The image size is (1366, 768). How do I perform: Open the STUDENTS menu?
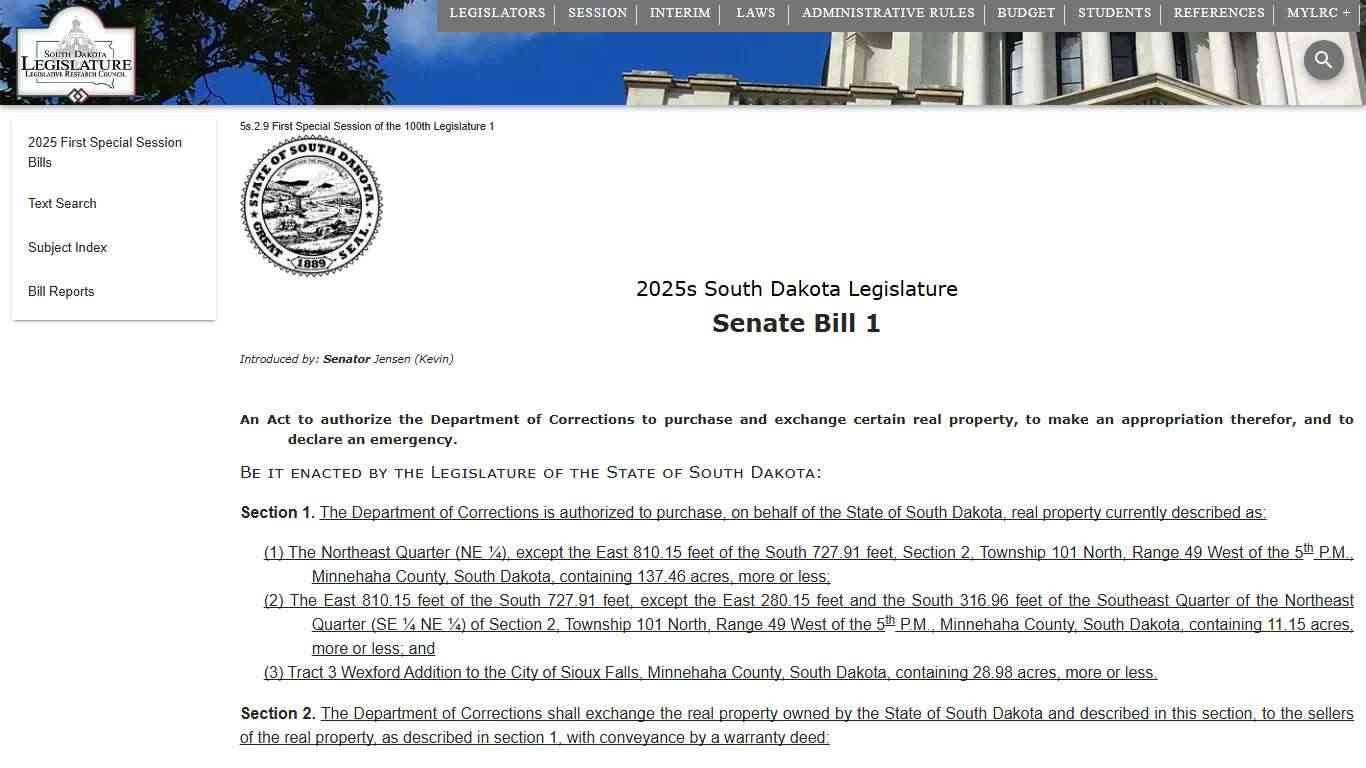(1114, 13)
